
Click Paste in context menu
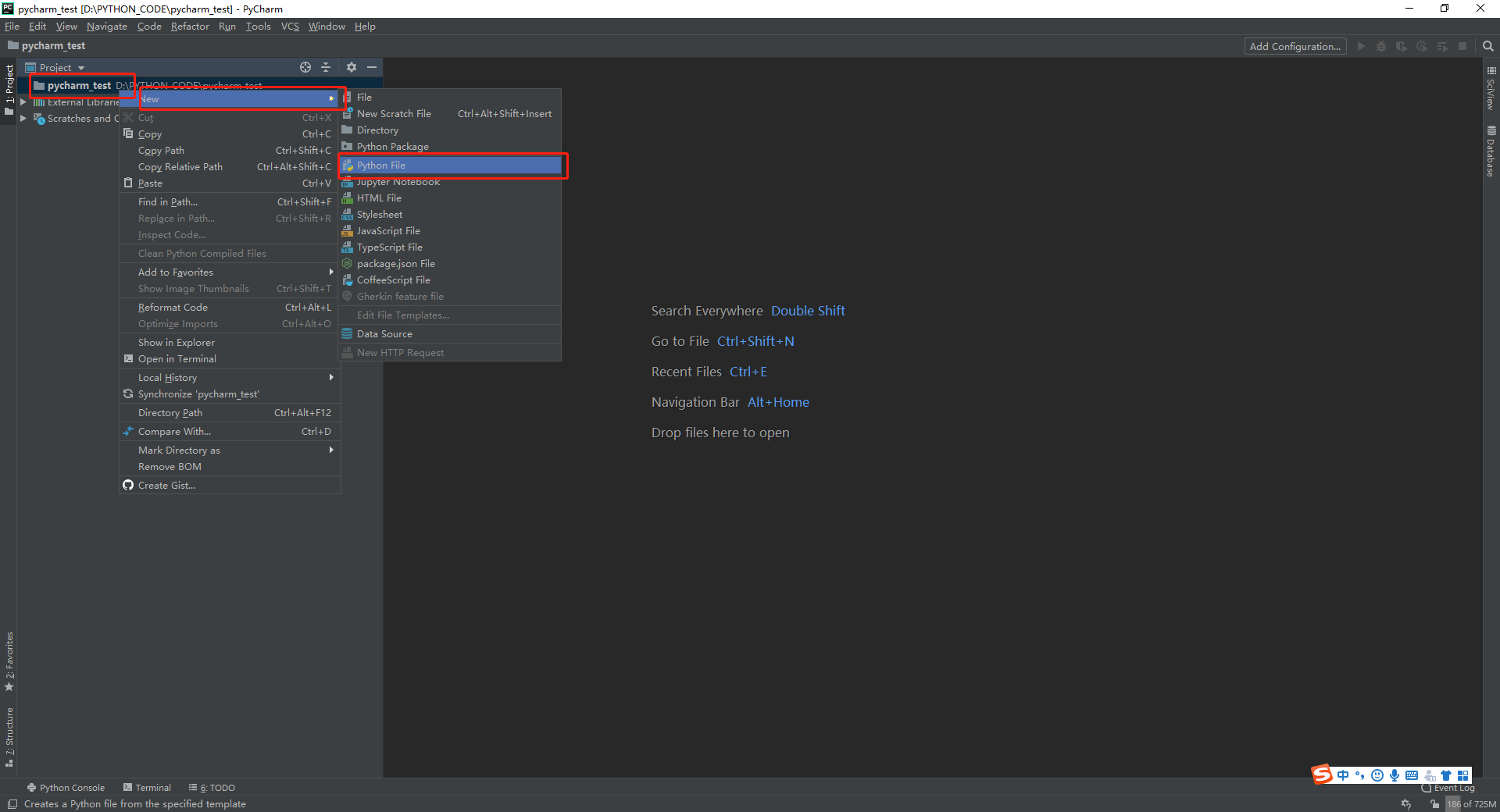pos(230,183)
